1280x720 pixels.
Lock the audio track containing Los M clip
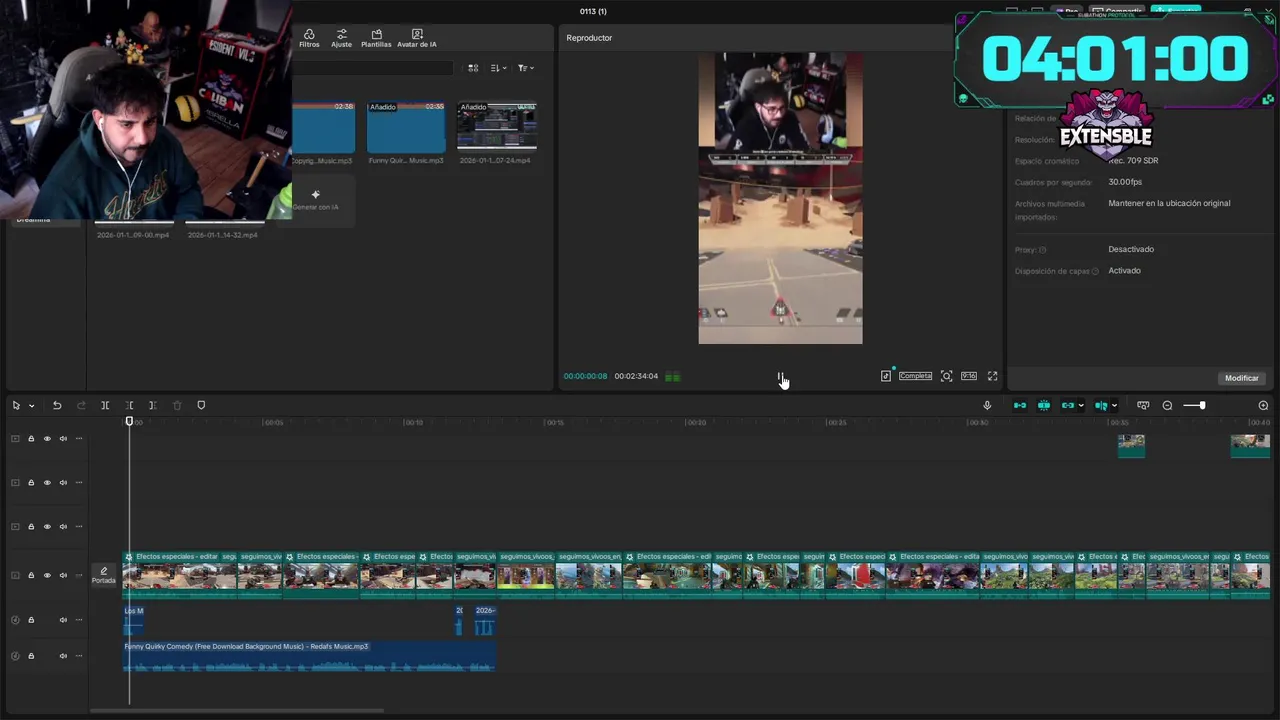coord(31,620)
